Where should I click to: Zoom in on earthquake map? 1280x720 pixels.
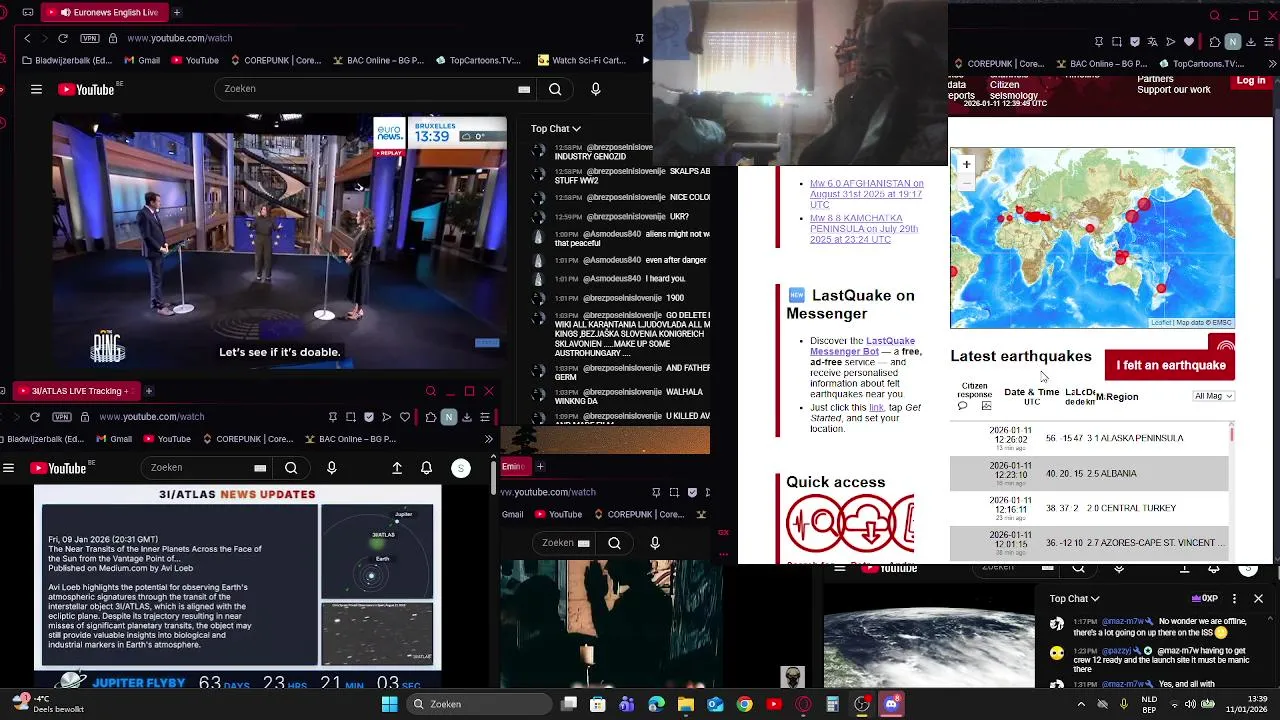click(966, 164)
